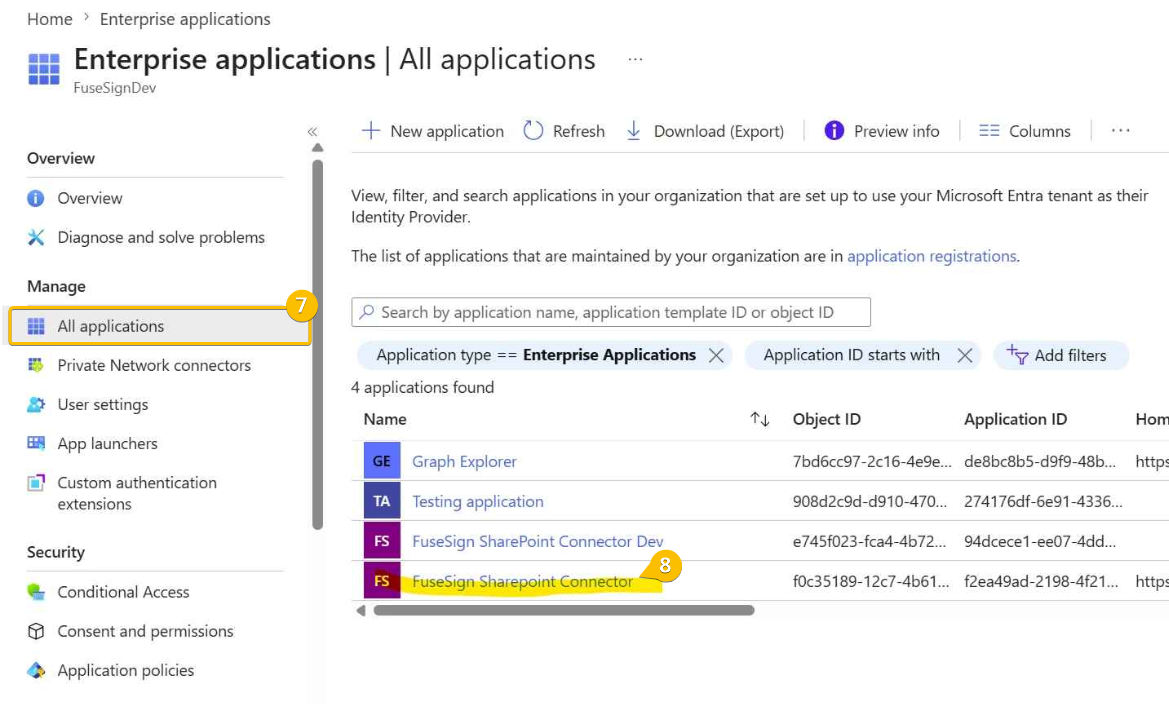Open User settings

[103, 404]
